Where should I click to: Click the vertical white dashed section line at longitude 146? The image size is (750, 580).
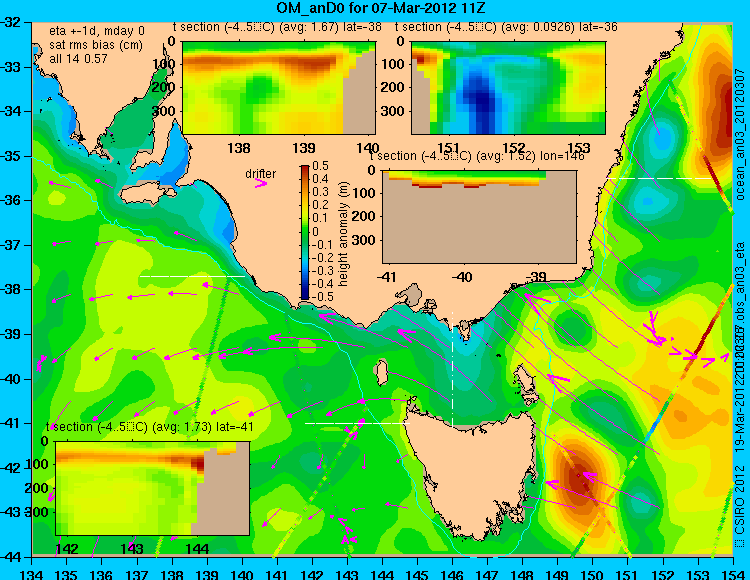click(x=452, y=368)
